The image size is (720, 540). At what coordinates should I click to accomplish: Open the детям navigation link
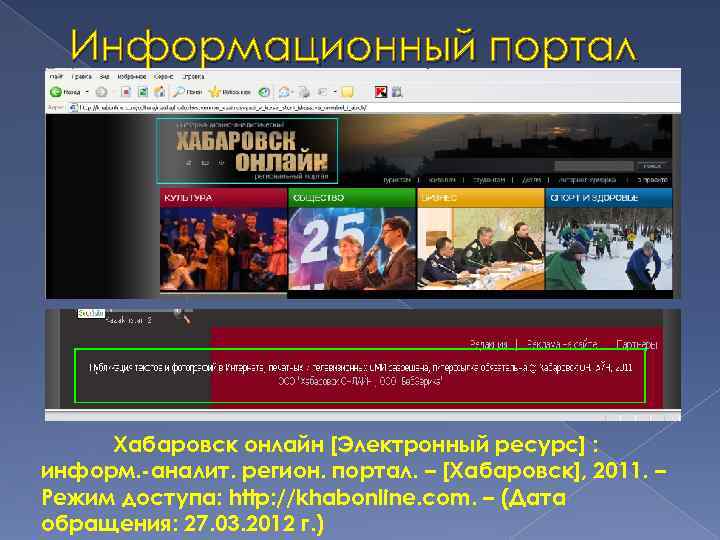tap(531, 180)
